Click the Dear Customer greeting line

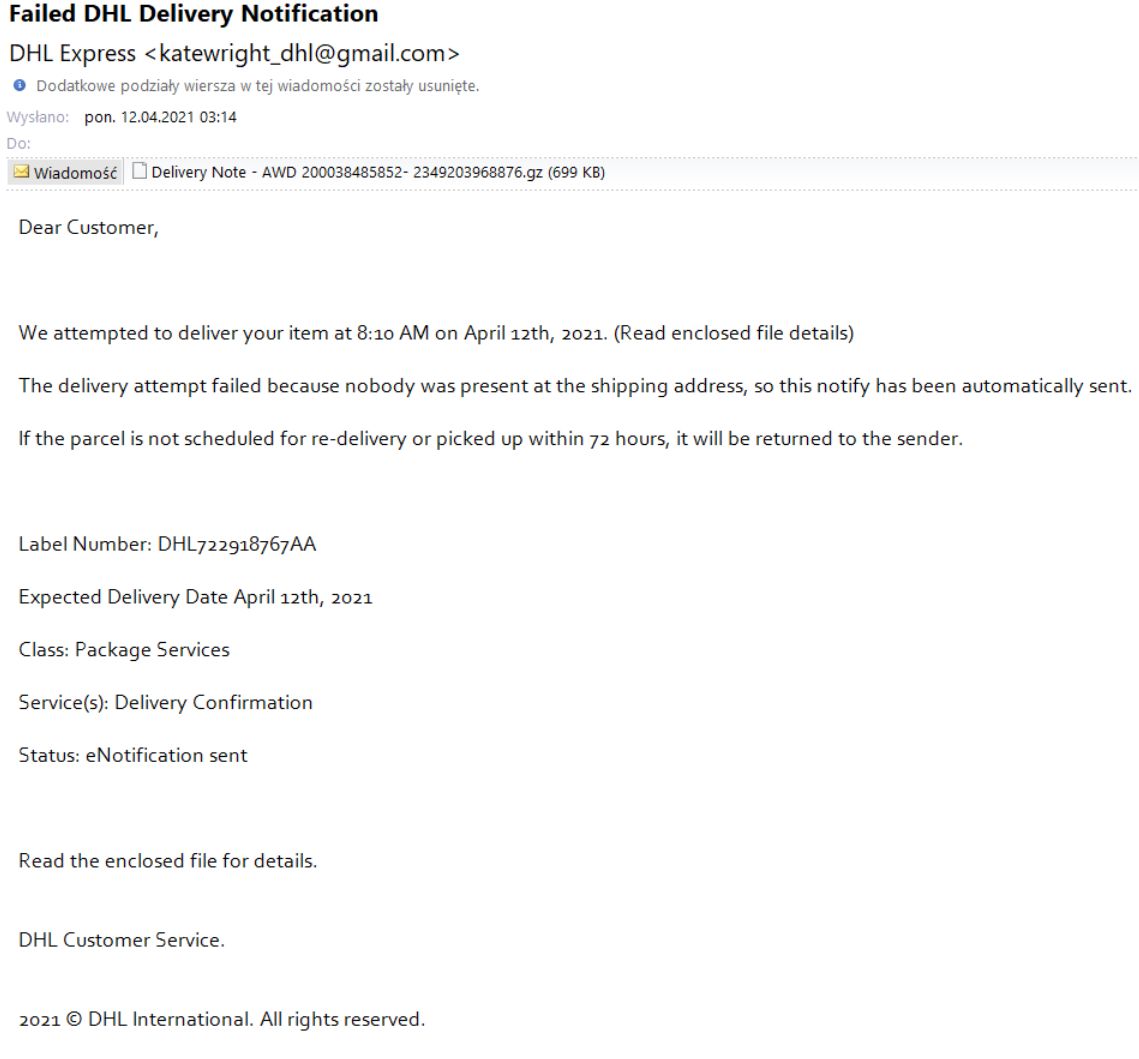[88, 228]
